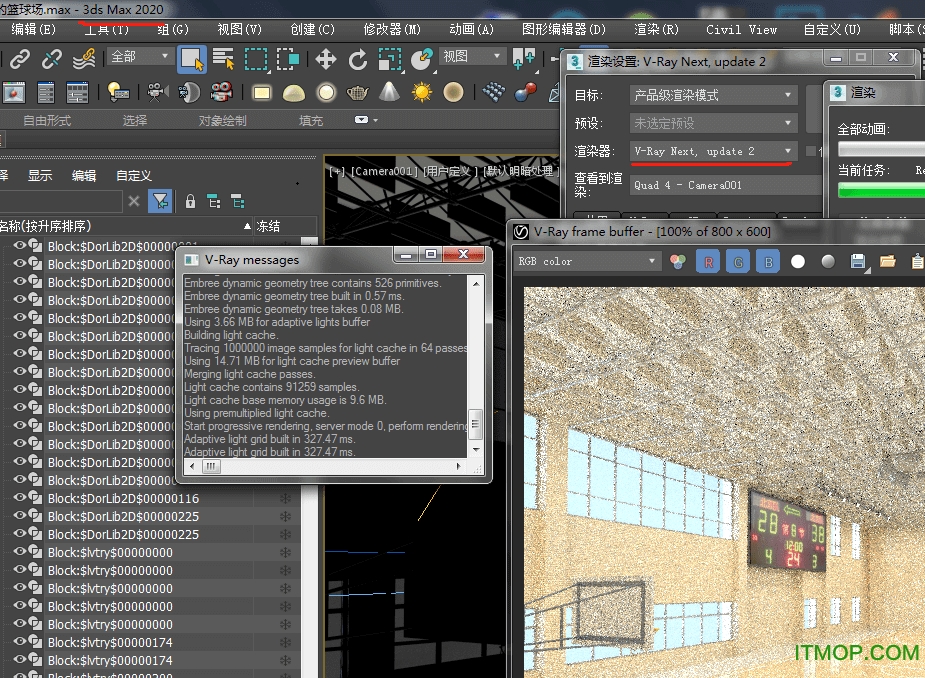The width and height of the screenshot is (925, 678).
Task: Open the 目标 render mode dropdown
Action: point(714,95)
